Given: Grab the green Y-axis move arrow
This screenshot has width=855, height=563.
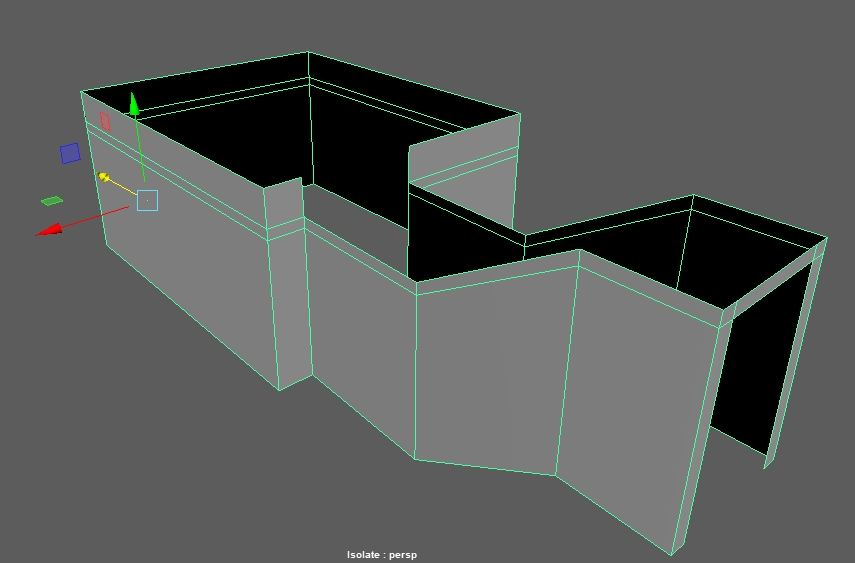Looking at the screenshot, I should click(x=134, y=104).
